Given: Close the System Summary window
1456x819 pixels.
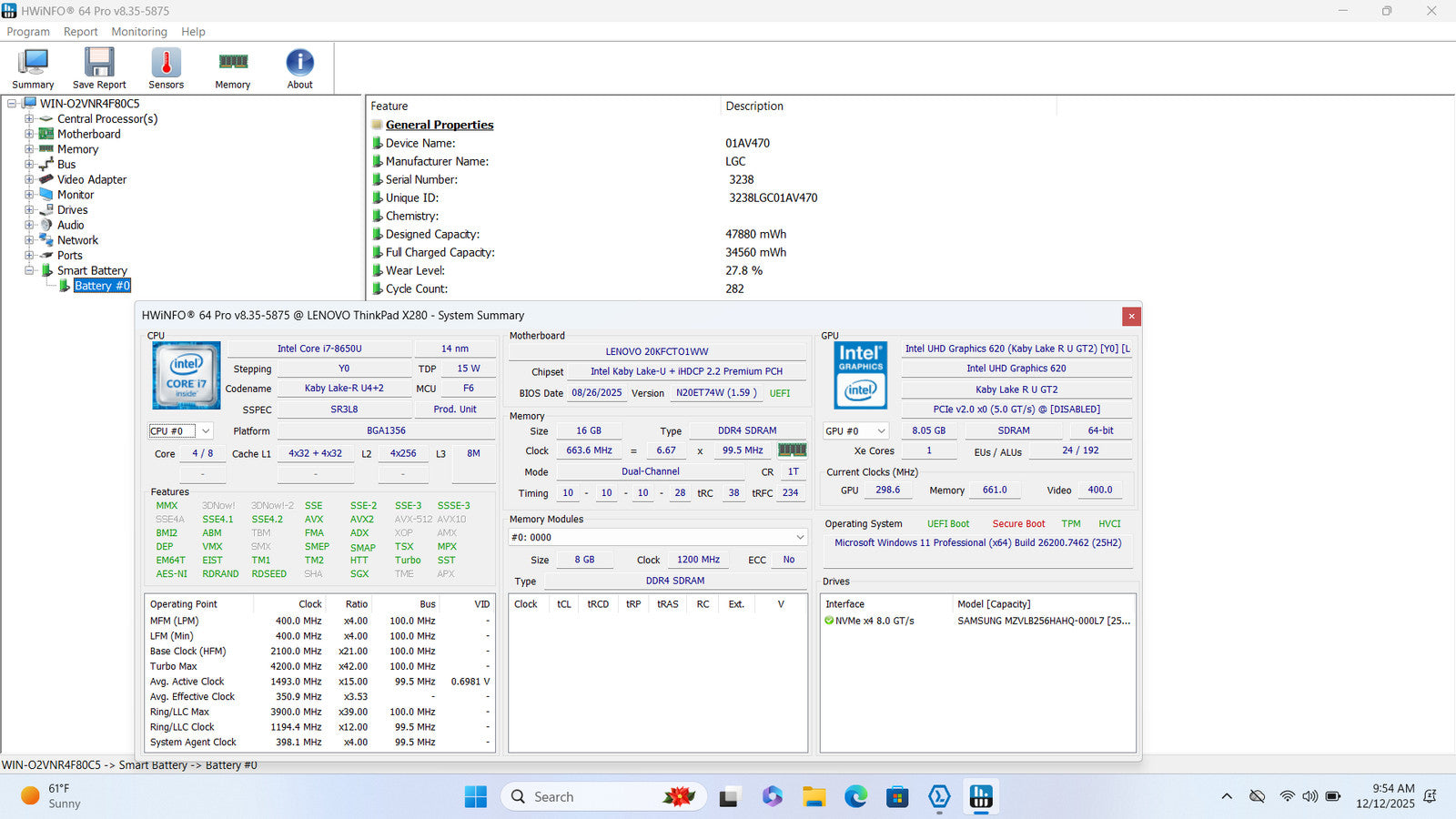Looking at the screenshot, I should click(x=1131, y=316).
